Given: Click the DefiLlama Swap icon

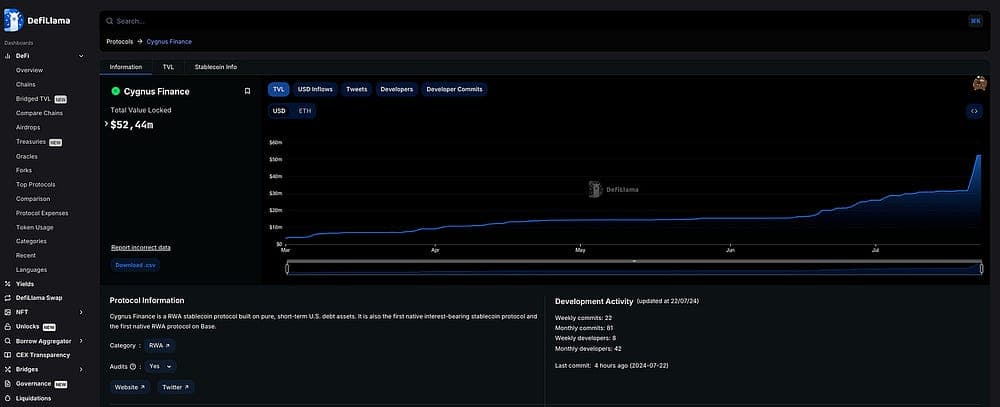Looking at the screenshot, I should pos(8,298).
